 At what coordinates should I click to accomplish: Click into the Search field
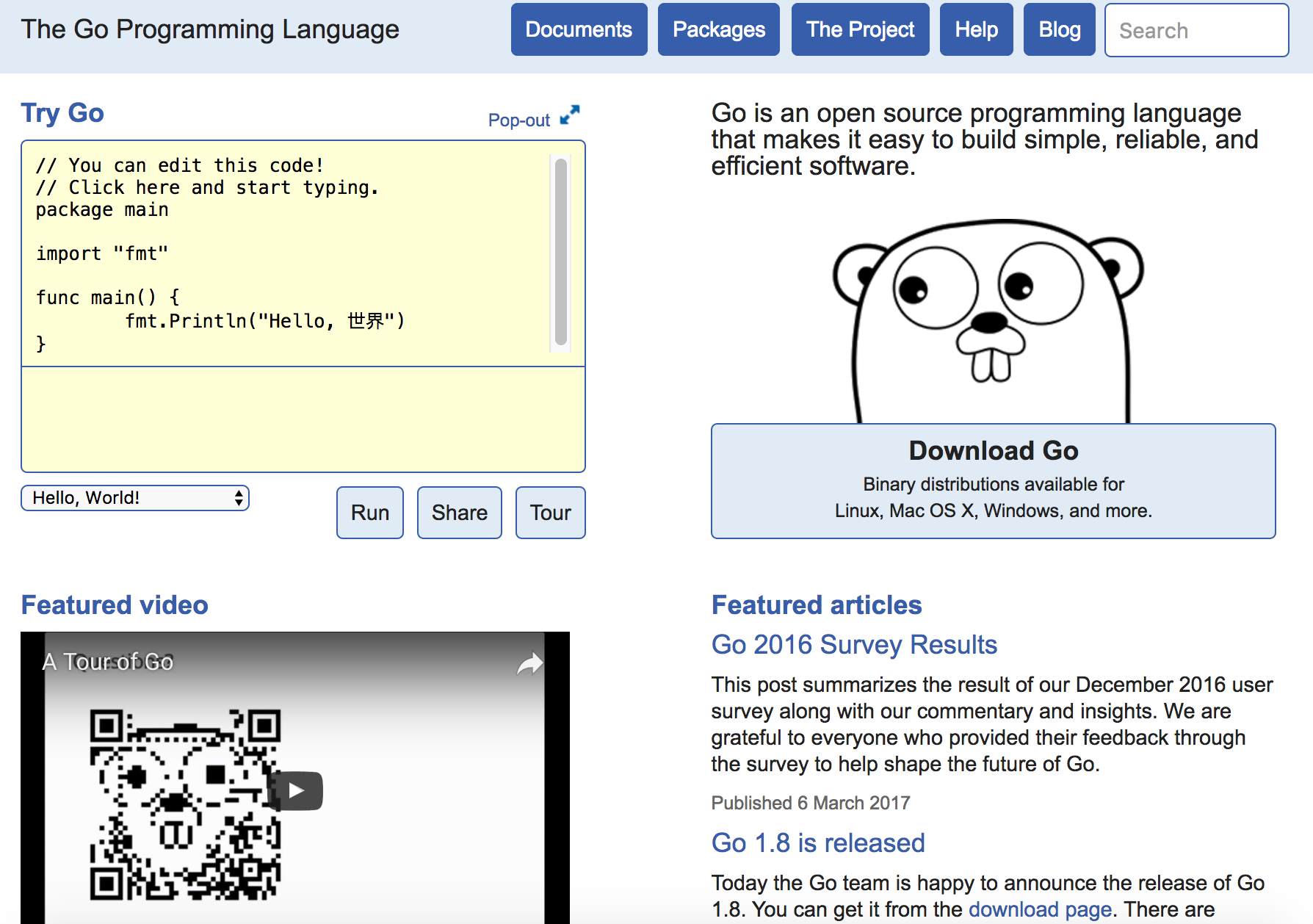click(1196, 30)
